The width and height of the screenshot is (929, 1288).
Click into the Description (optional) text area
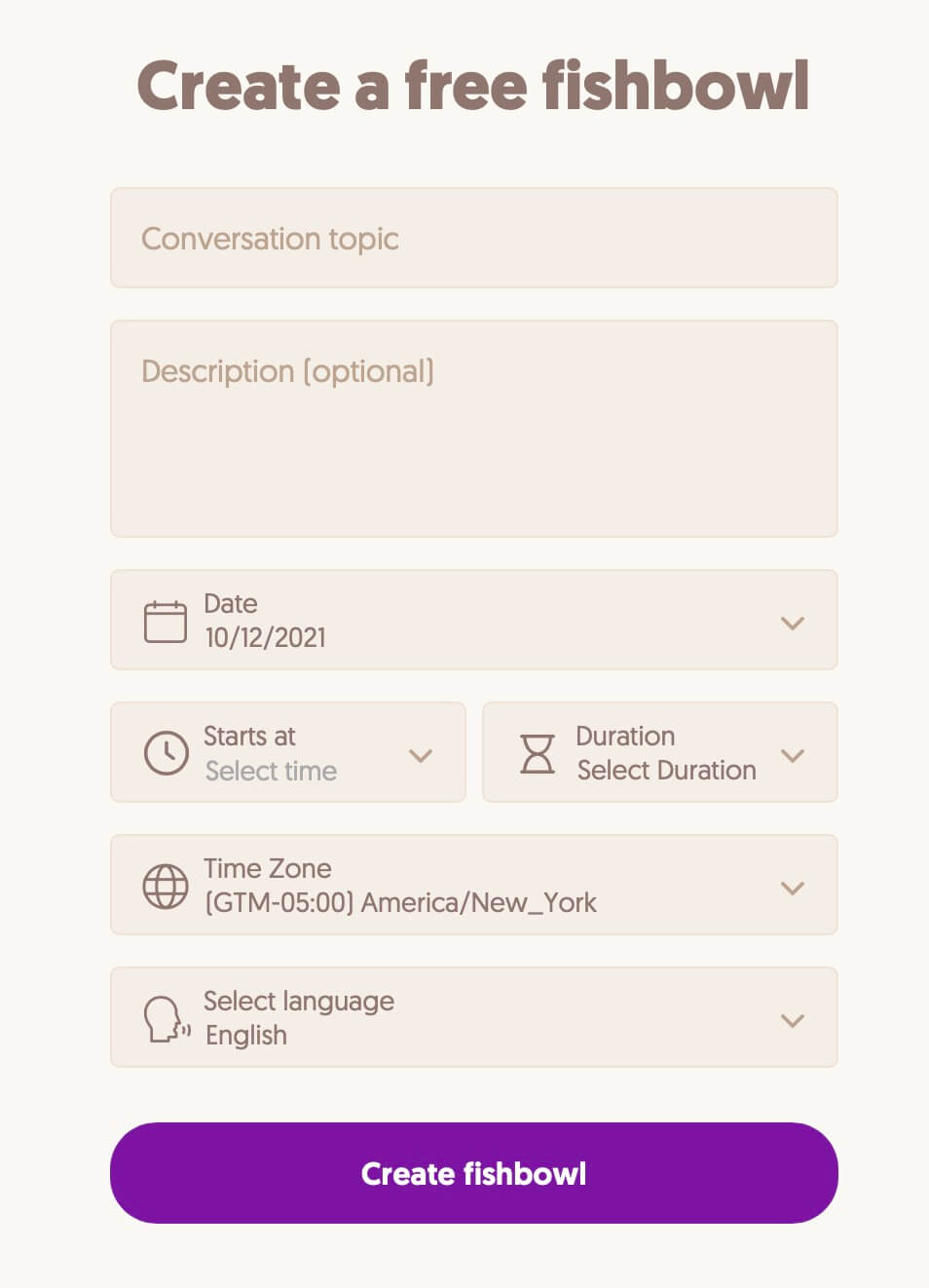pos(474,429)
